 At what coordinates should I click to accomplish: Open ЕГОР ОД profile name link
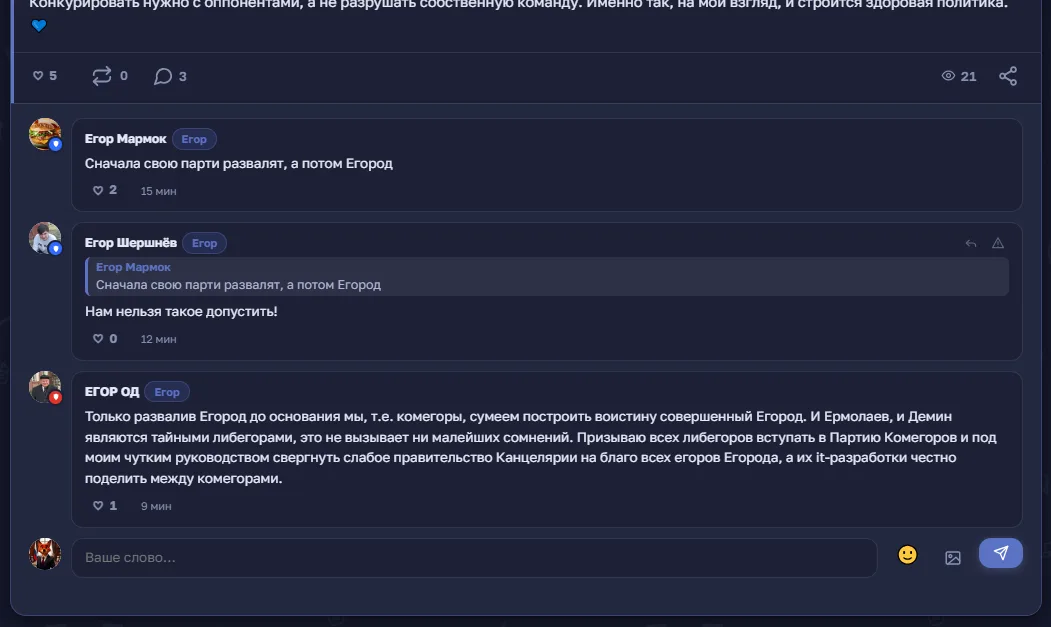click(112, 392)
